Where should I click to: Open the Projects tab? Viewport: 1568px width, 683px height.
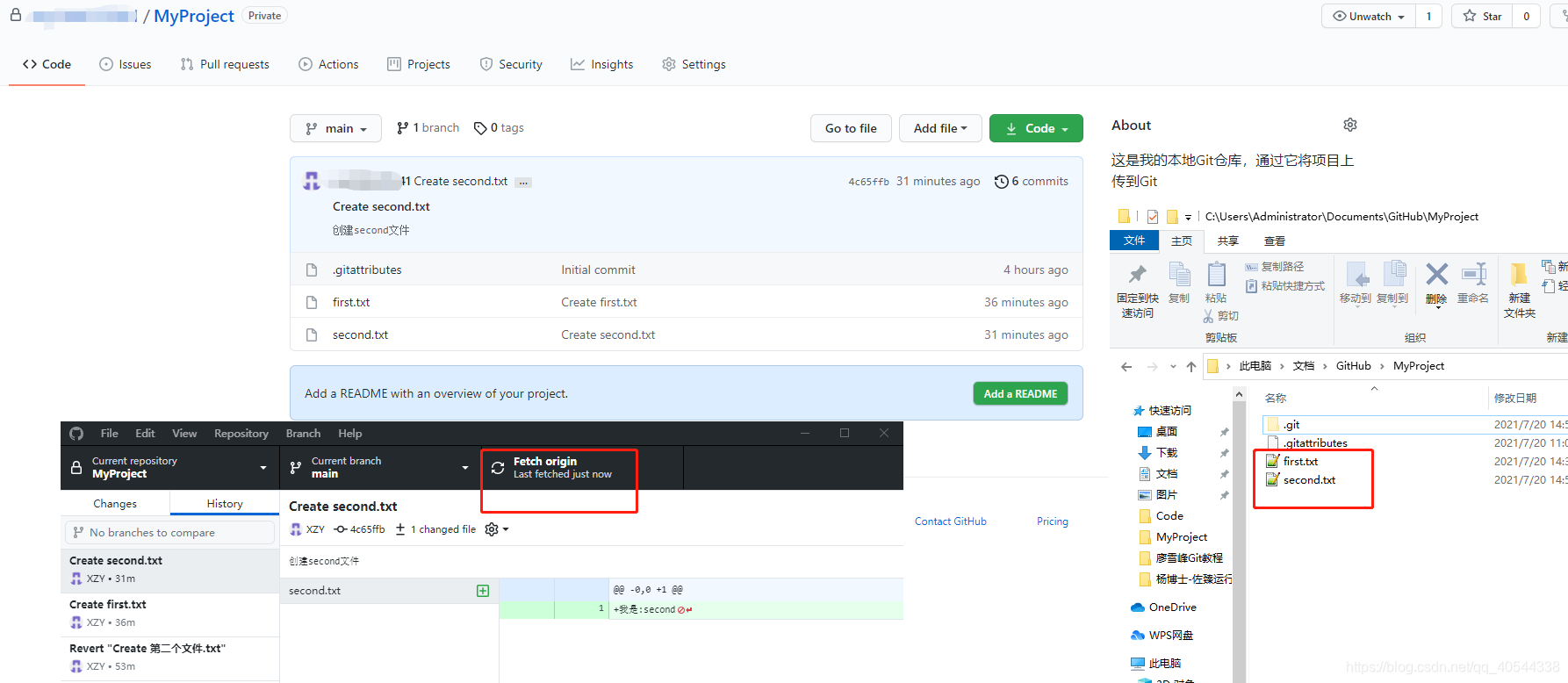tap(419, 64)
